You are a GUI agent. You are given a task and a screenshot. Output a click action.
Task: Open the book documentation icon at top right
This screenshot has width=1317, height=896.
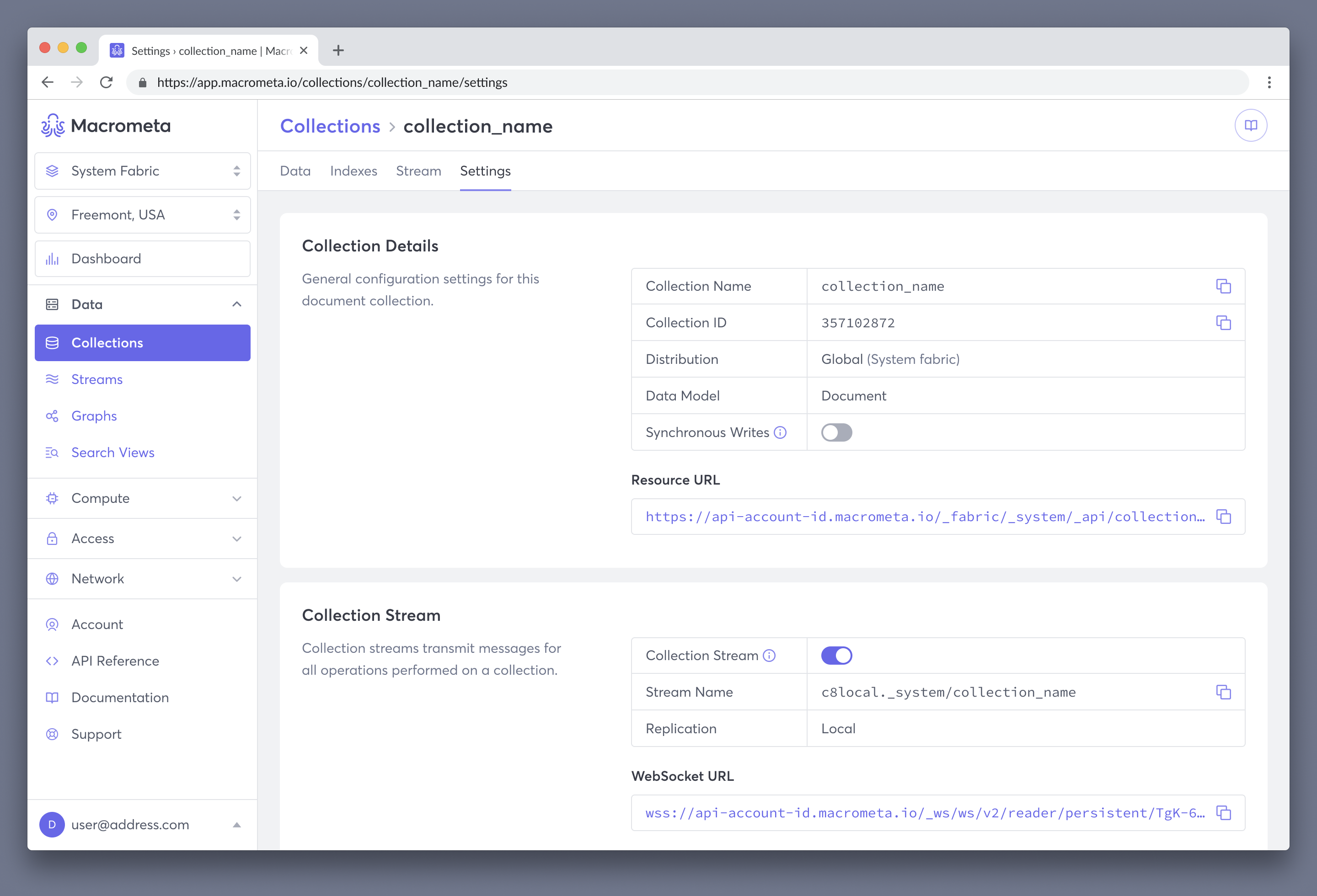(1251, 125)
